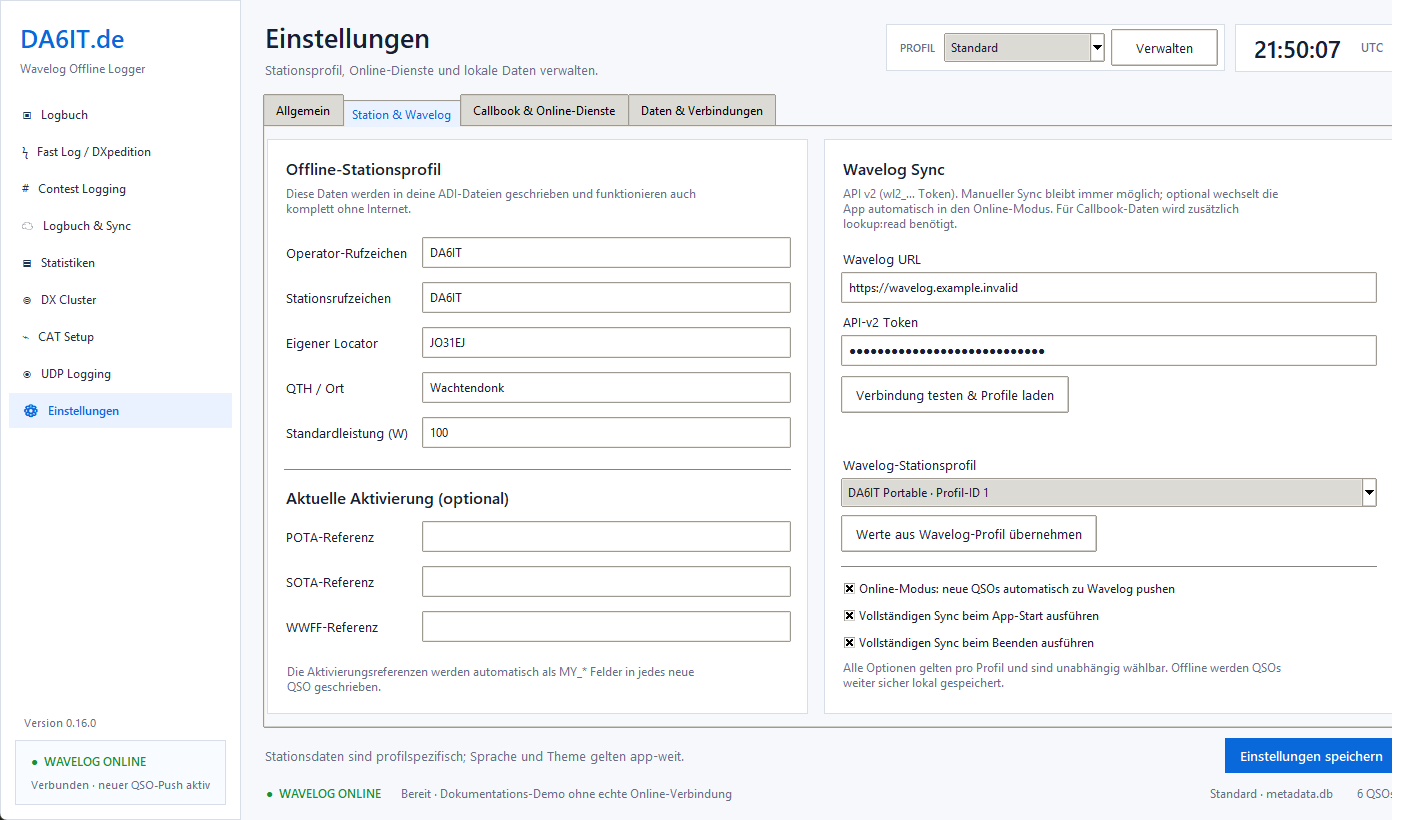1420x820 pixels.
Task: Open the PROFIL Standard dropdown
Action: click(1024, 47)
